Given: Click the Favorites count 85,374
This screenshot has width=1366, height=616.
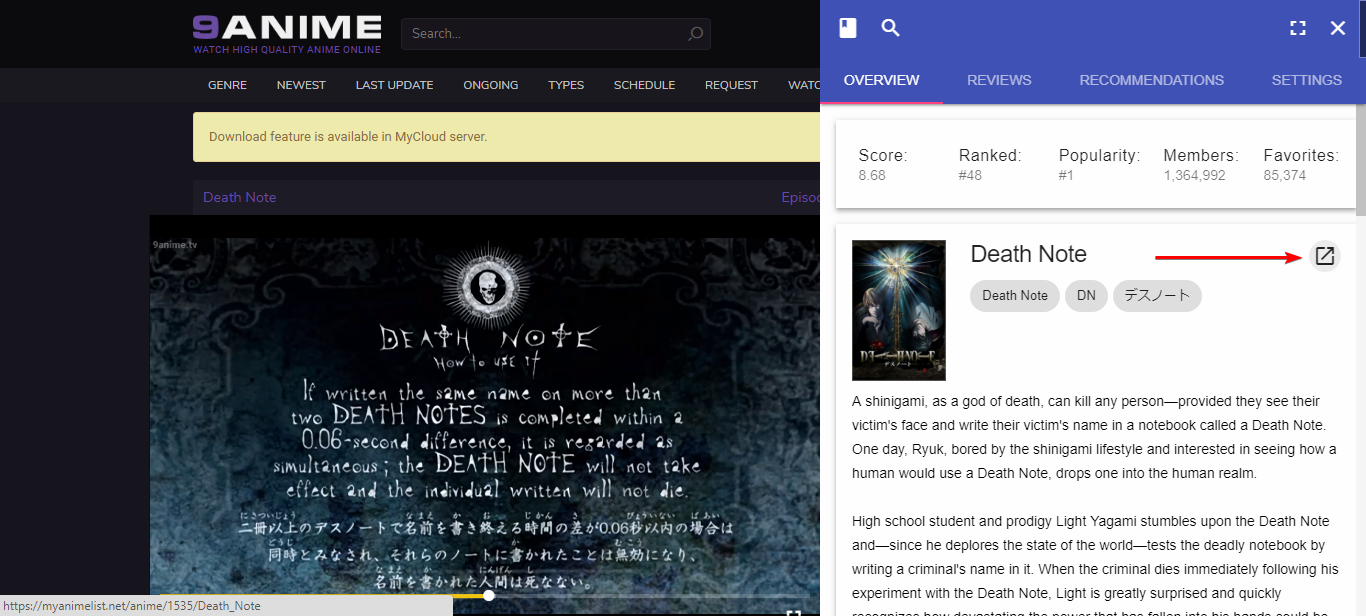Looking at the screenshot, I should (x=1284, y=176).
